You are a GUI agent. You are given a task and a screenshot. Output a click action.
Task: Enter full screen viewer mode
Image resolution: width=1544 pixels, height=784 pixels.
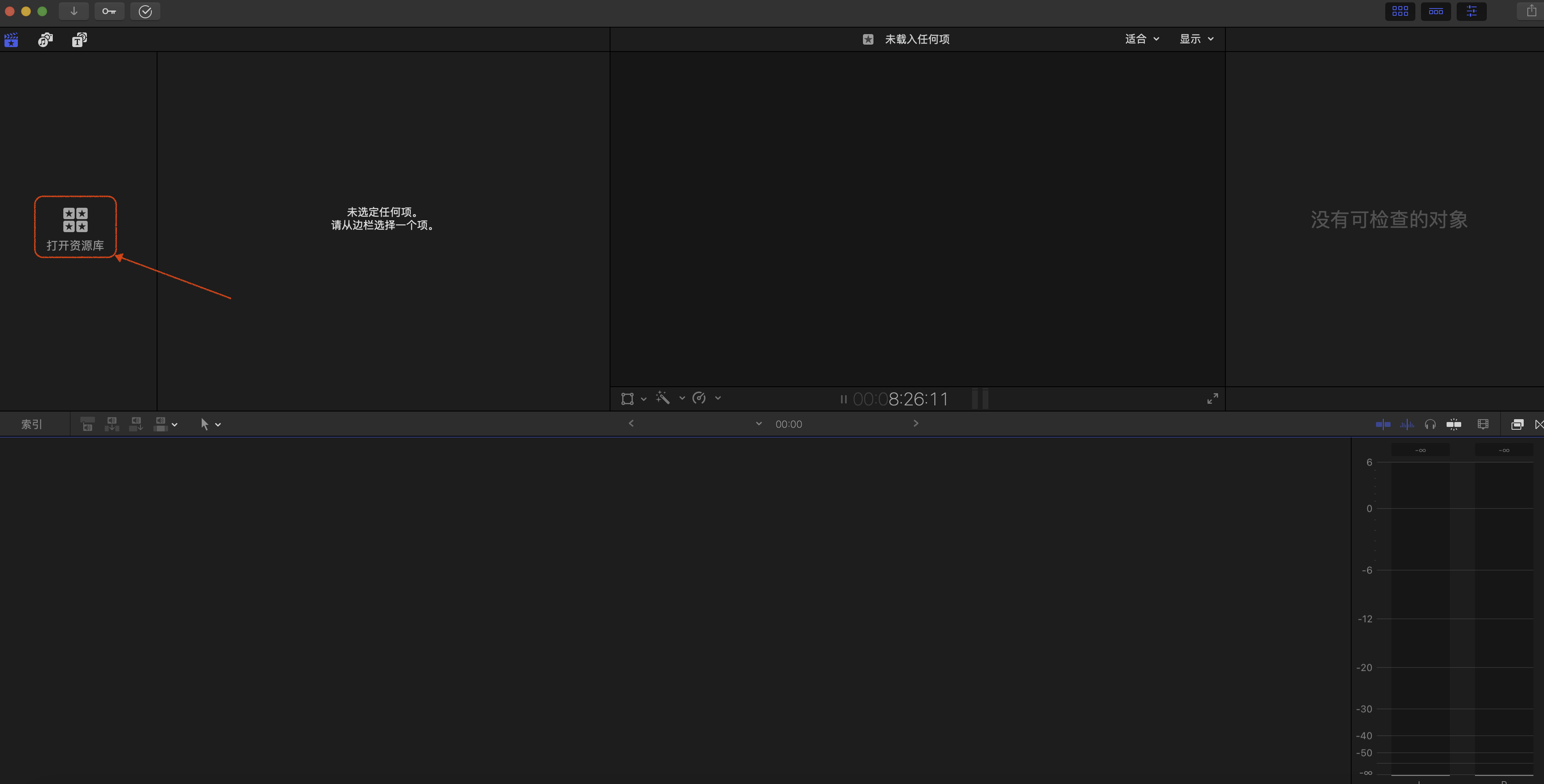pos(1212,398)
